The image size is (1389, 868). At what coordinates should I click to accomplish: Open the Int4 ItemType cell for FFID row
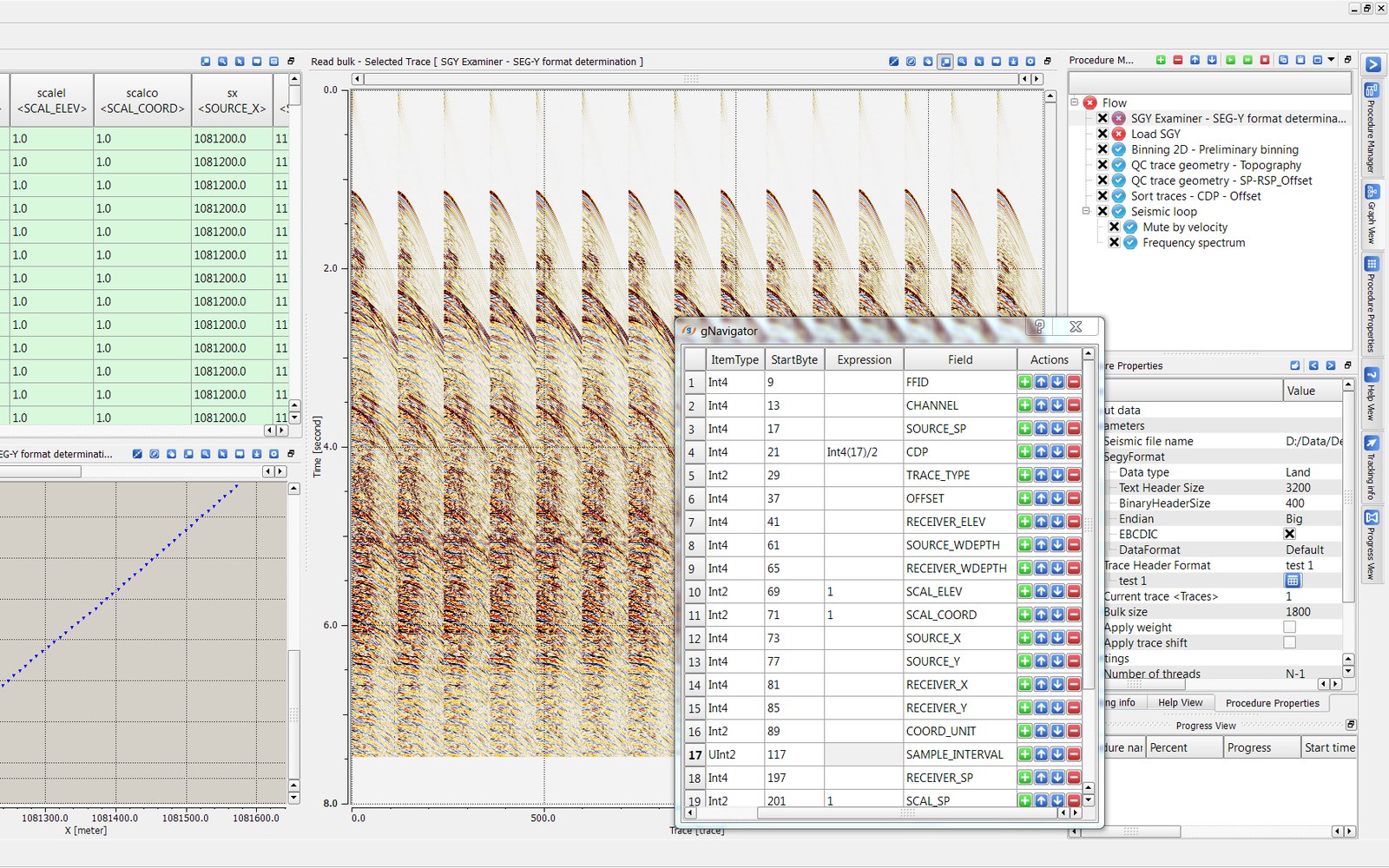point(734,382)
